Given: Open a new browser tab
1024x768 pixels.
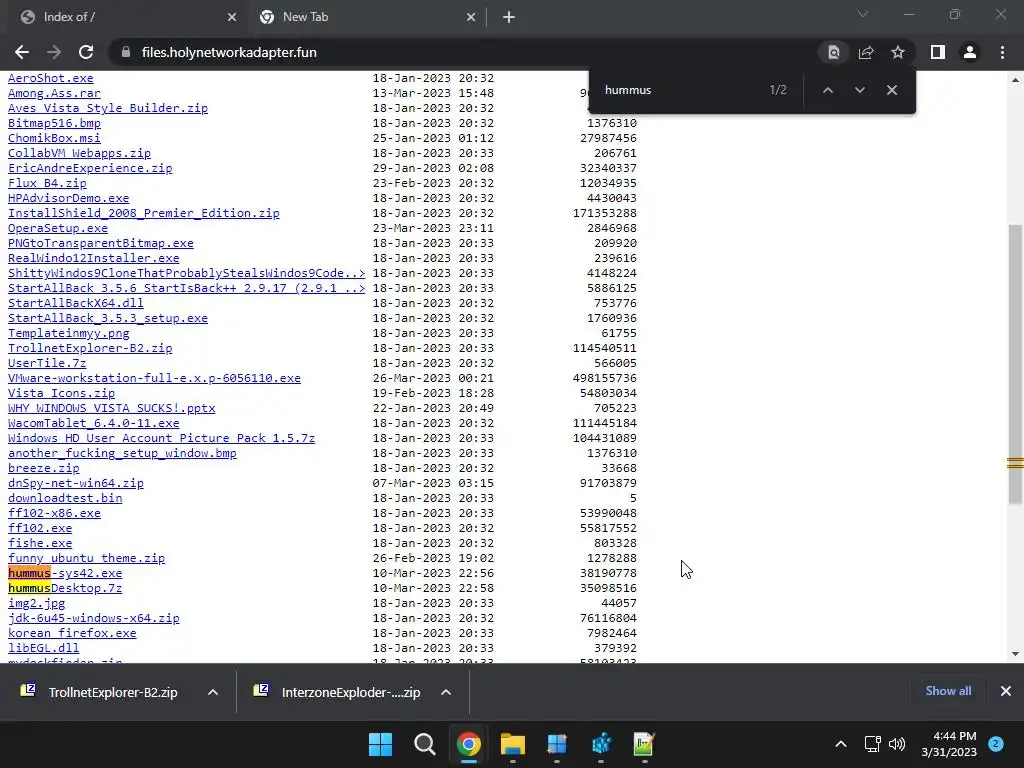Looking at the screenshot, I should pos(509,18).
